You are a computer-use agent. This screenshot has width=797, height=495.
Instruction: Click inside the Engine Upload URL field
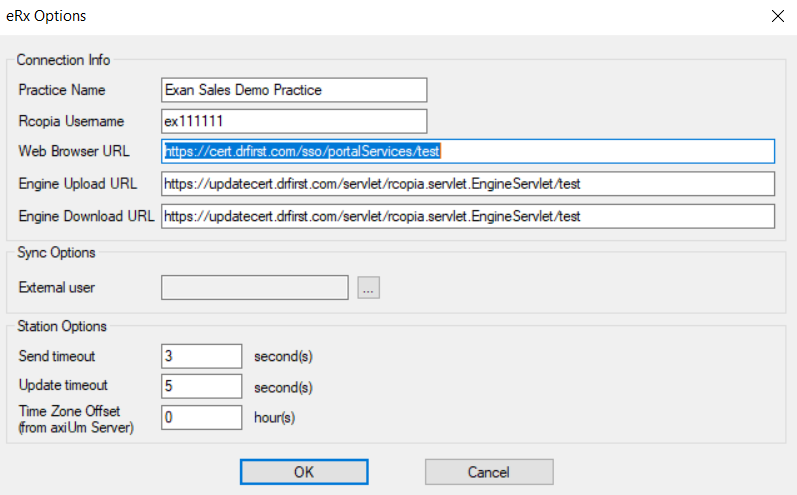click(x=468, y=184)
